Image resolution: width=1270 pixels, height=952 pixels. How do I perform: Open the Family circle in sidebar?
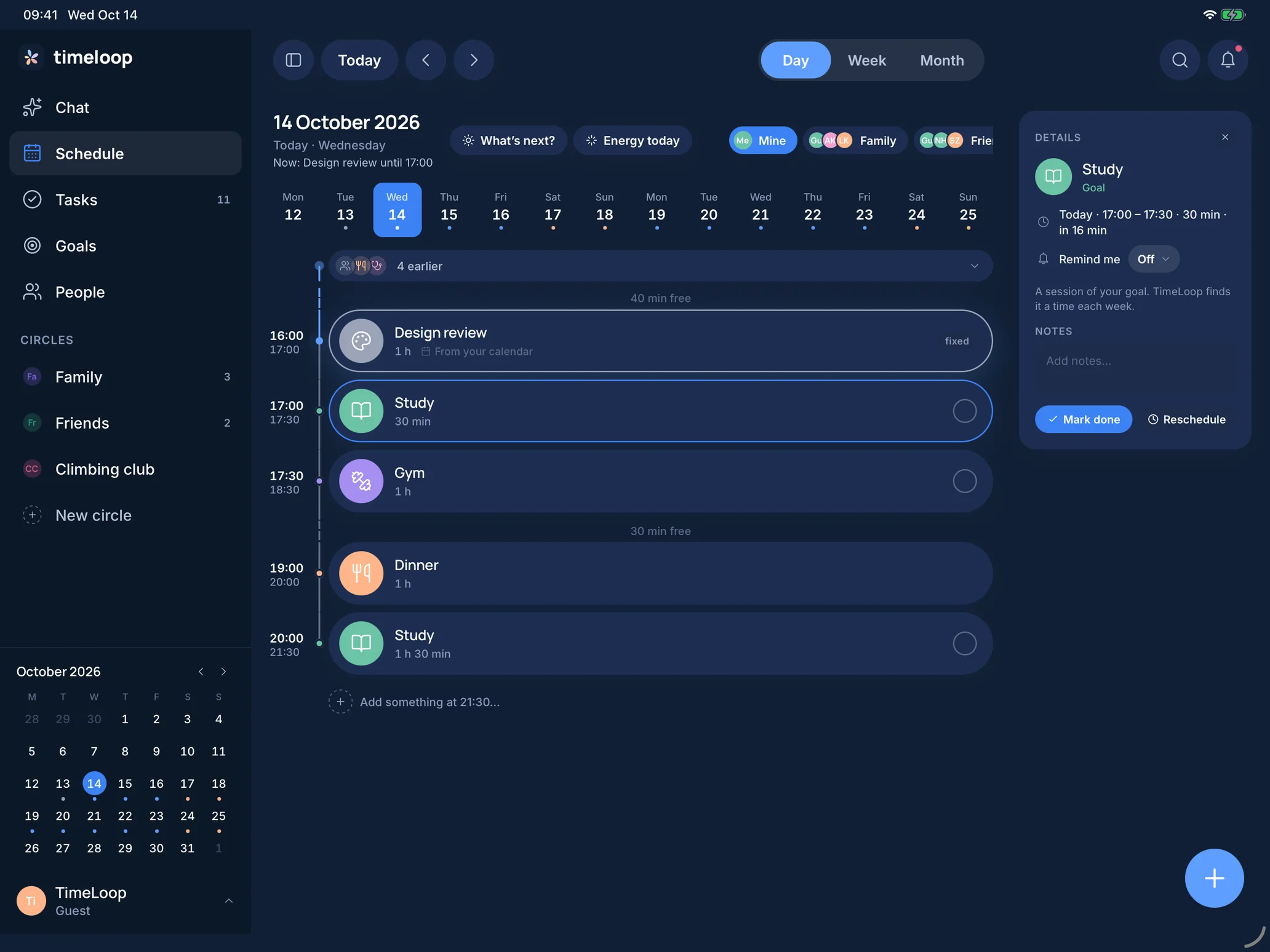click(x=126, y=377)
